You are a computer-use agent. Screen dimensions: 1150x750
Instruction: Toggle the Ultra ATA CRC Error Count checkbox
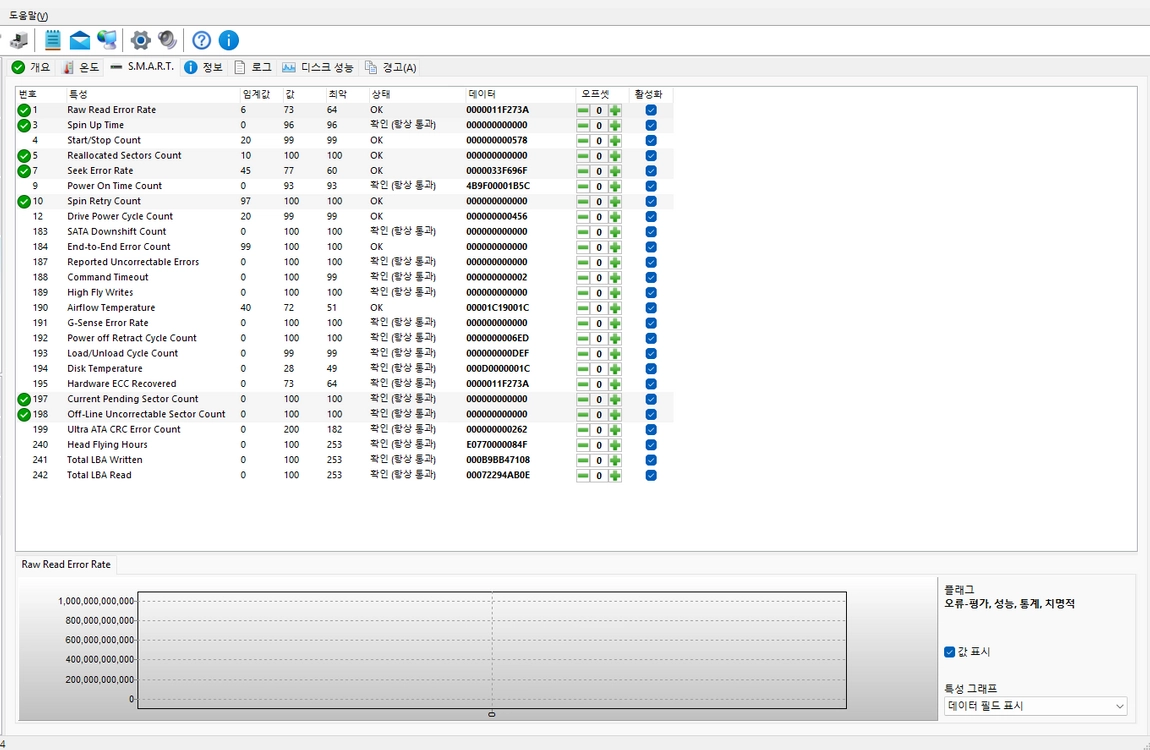651,430
